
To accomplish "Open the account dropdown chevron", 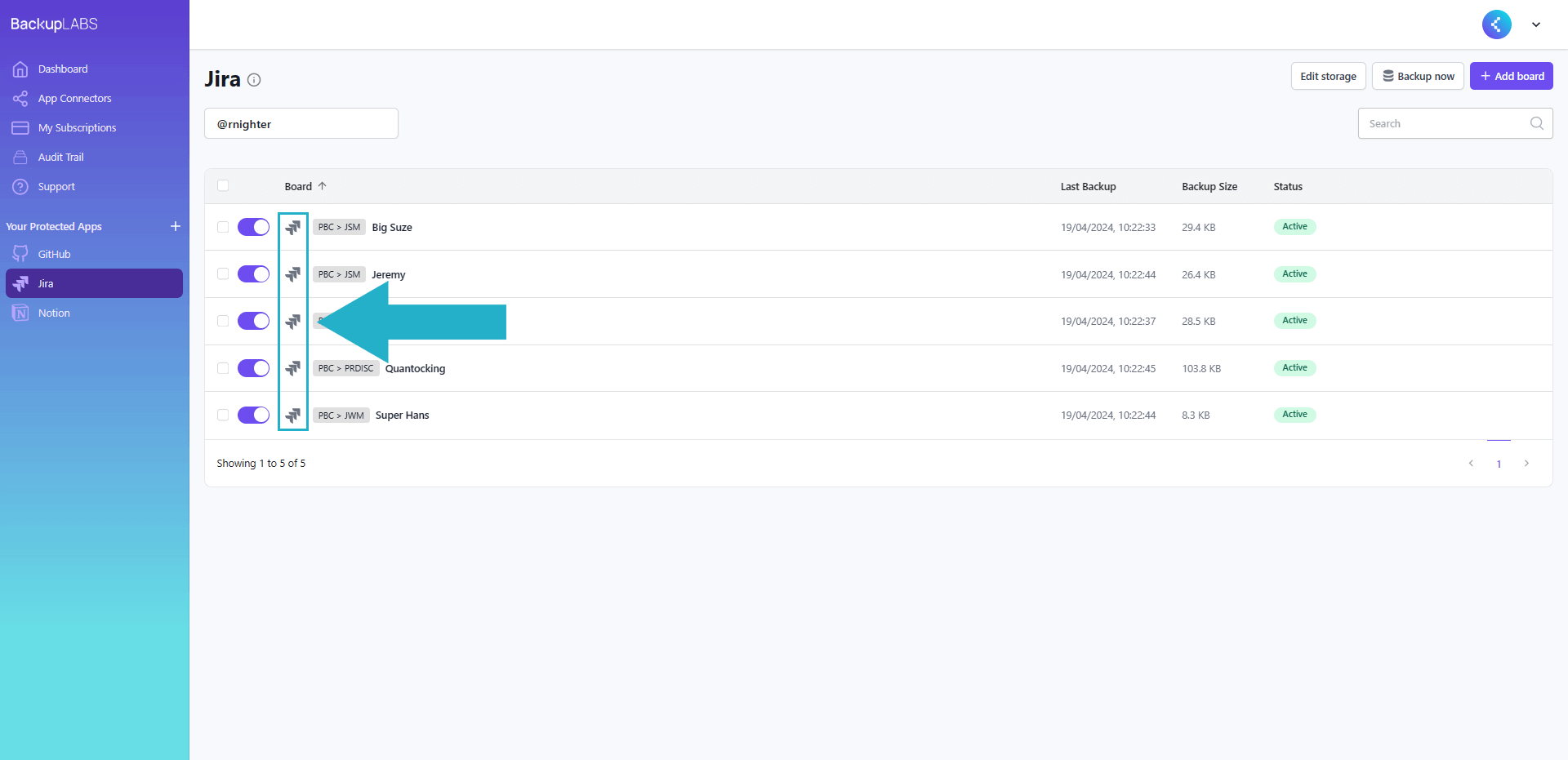I will coord(1536,24).
